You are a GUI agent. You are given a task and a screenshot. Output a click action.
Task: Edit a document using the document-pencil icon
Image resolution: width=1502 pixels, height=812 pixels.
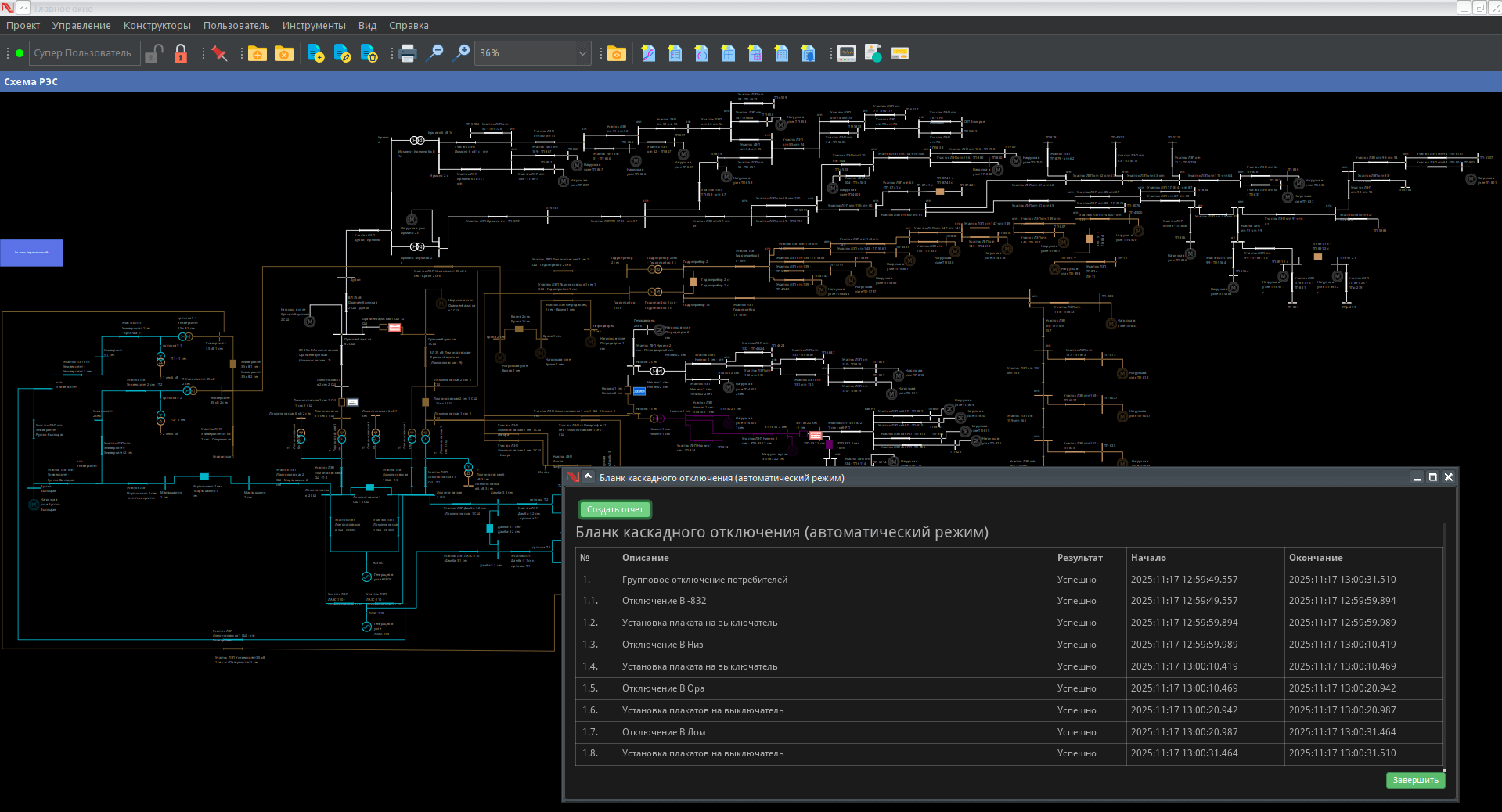[343, 53]
